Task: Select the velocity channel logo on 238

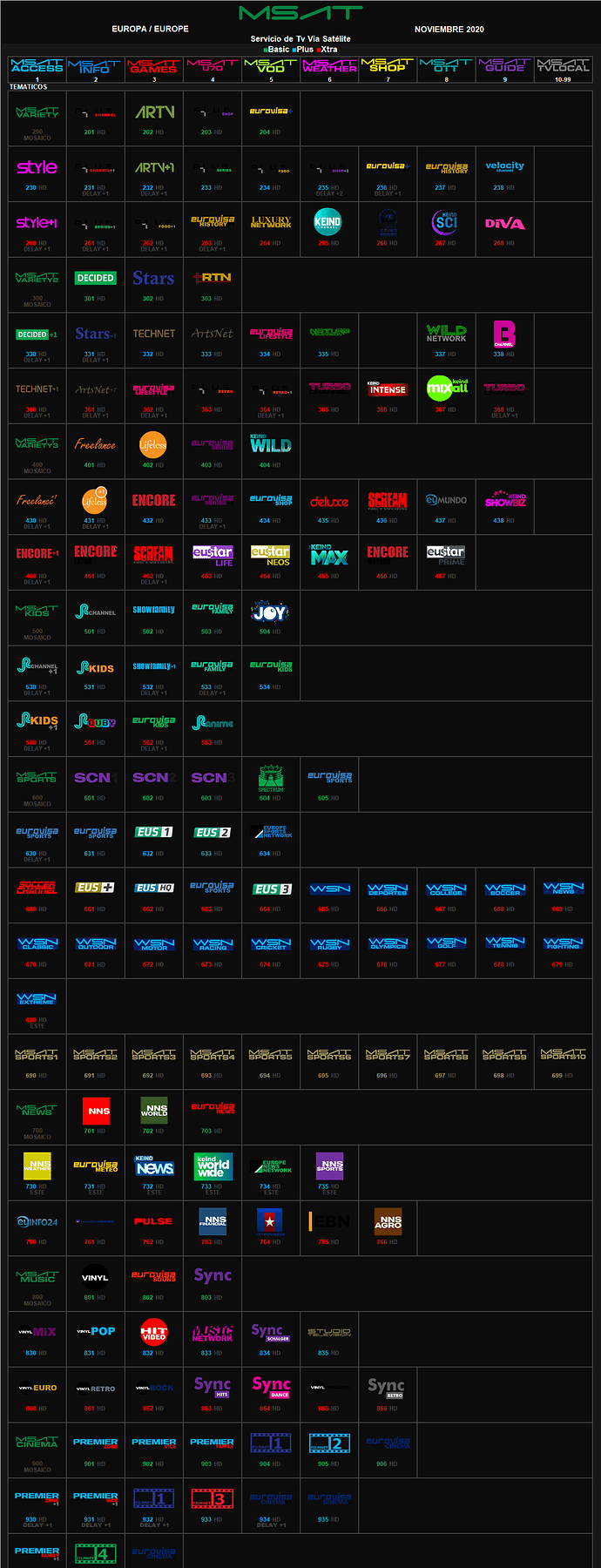Action: [x=505, y=166]
